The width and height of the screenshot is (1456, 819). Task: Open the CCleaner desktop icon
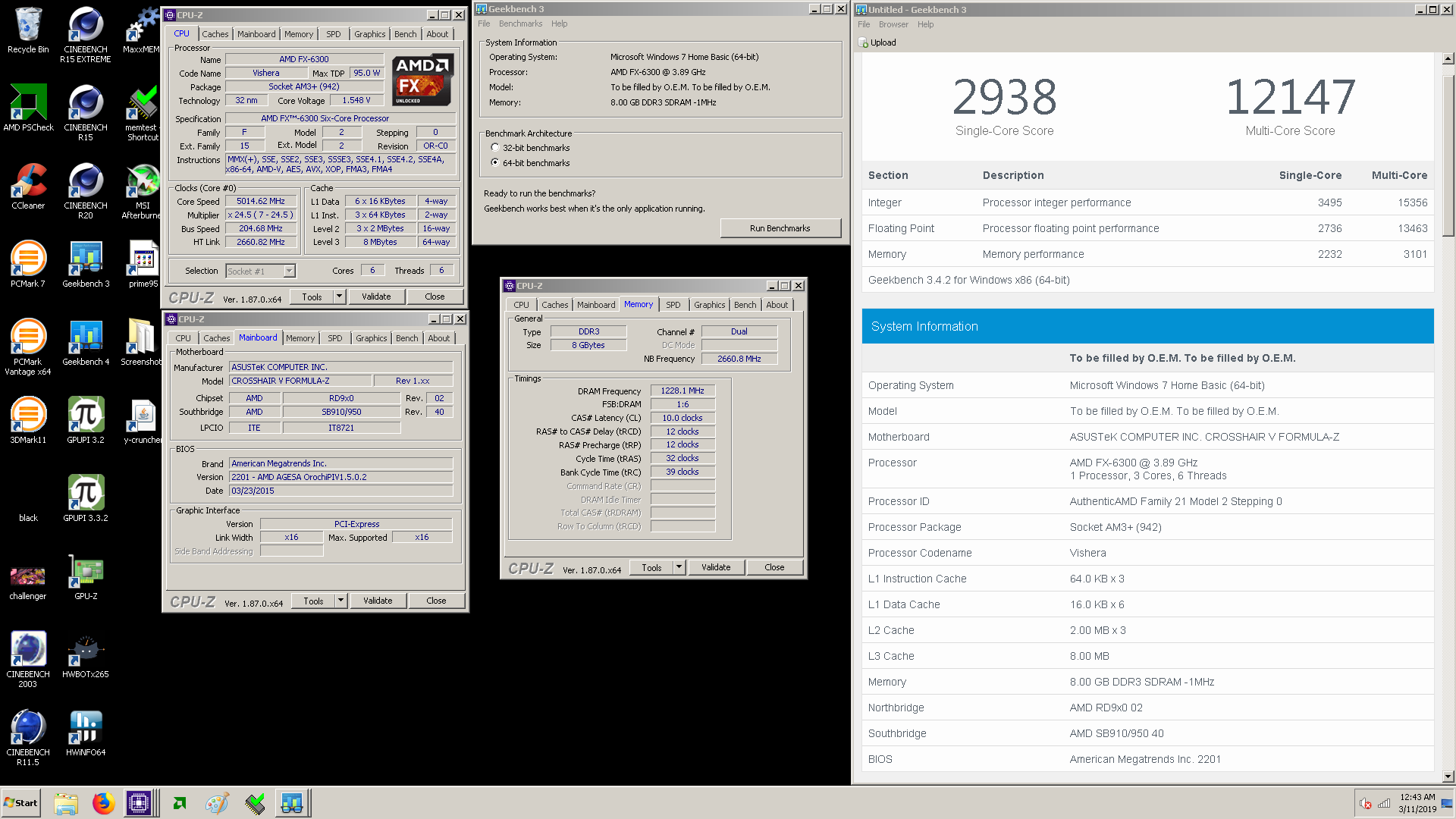pyautogui.click(x=28, y=187)
